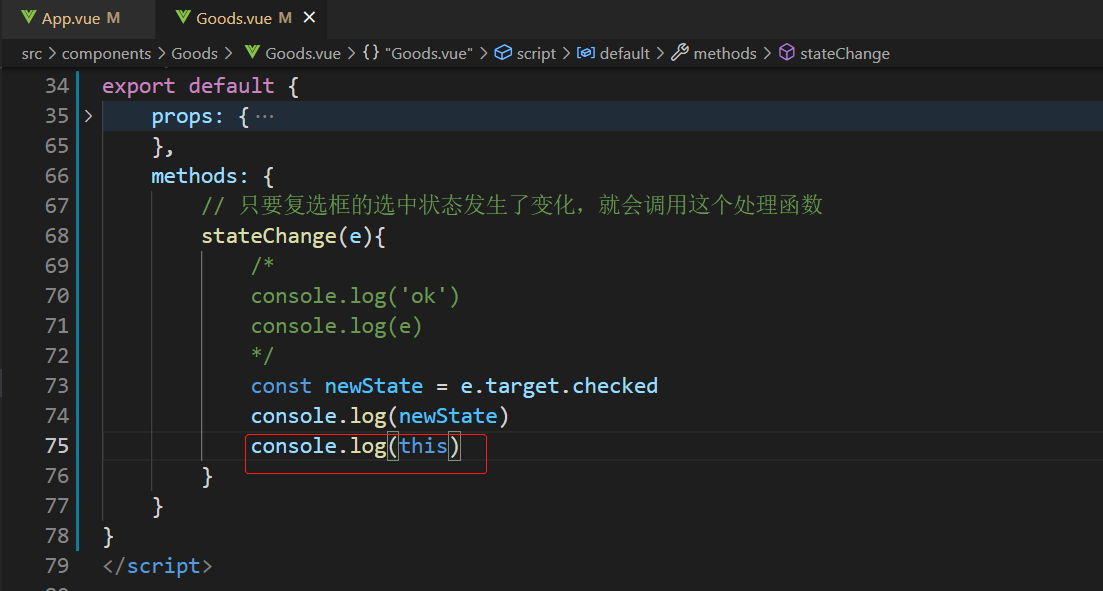Close the Goods.vue tab
Screen dimensions: 1103x591
tap(310, 18)
